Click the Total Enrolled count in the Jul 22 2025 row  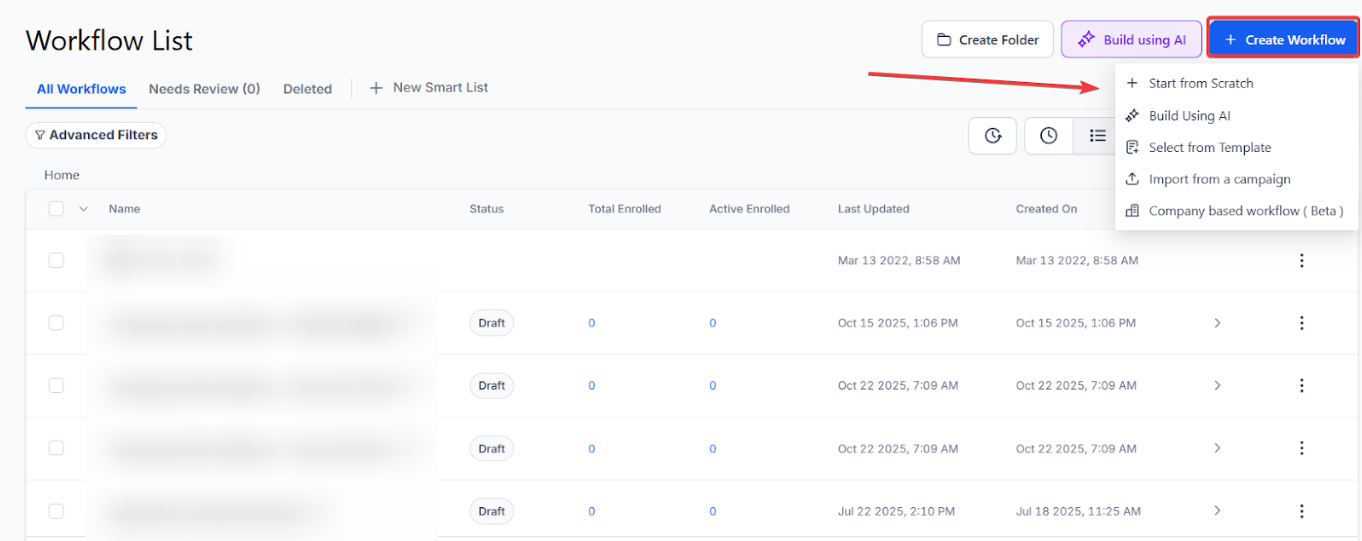click(592, 511)
